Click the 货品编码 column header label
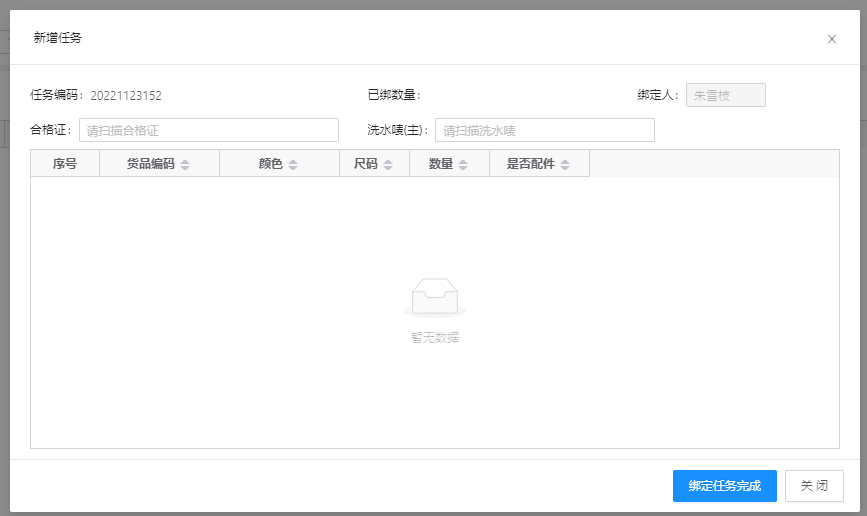 pos(150,164)
